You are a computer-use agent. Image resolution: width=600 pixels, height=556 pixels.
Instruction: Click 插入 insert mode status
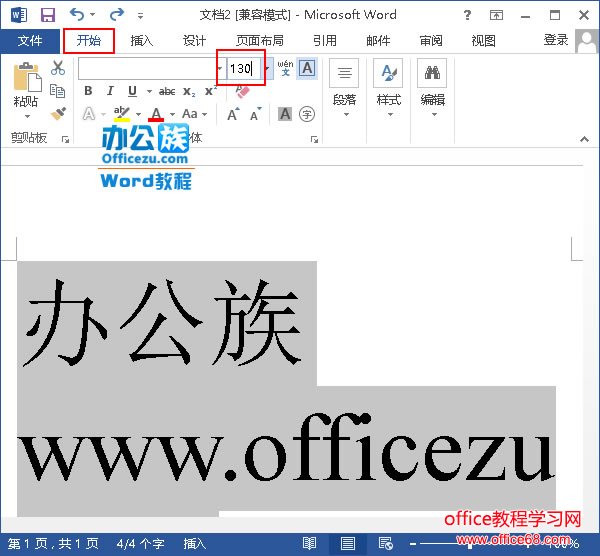194,543
